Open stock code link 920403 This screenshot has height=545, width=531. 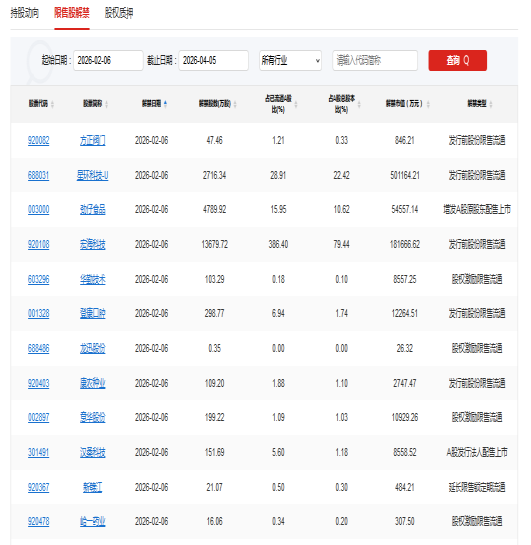(39, 383)
